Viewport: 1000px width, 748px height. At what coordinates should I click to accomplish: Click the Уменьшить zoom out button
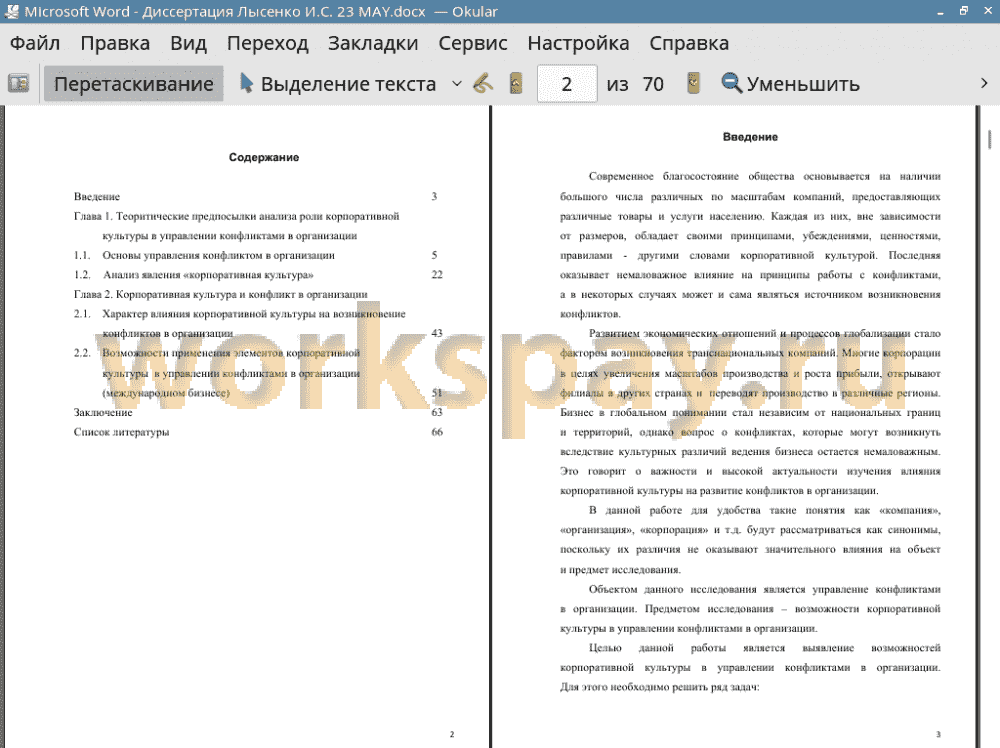click(790, 84)
